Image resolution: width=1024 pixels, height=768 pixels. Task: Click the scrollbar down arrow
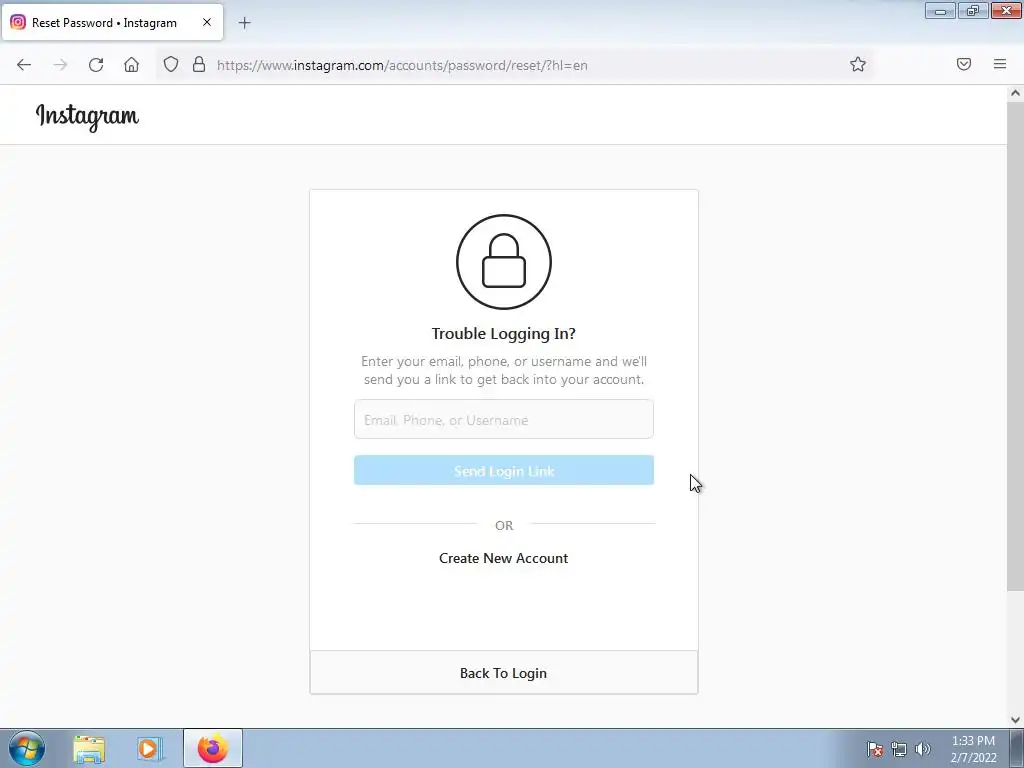[x=1015, y=720]
